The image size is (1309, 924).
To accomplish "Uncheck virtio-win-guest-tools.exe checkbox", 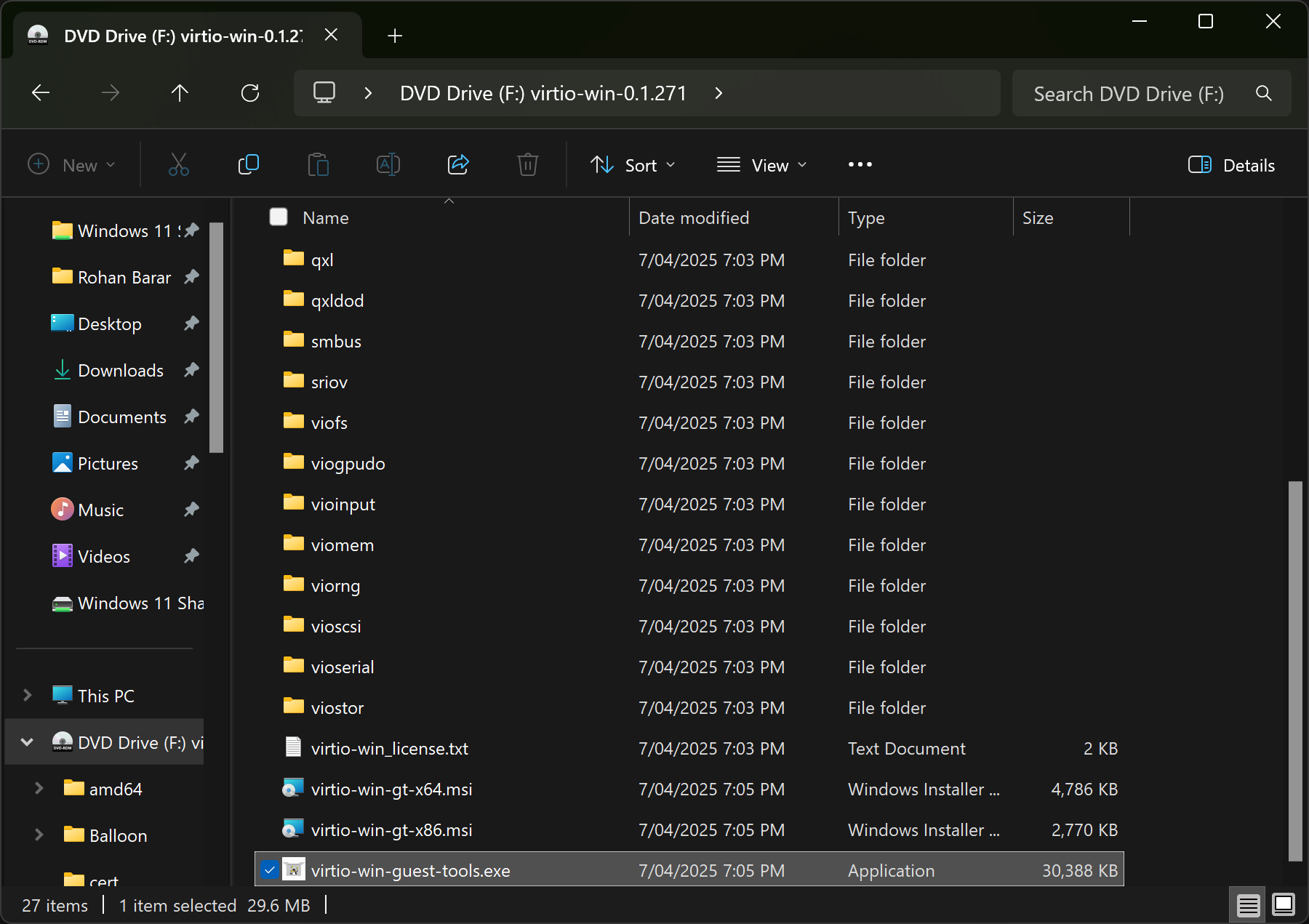I will pyautogui.click(x=270, y=870).
